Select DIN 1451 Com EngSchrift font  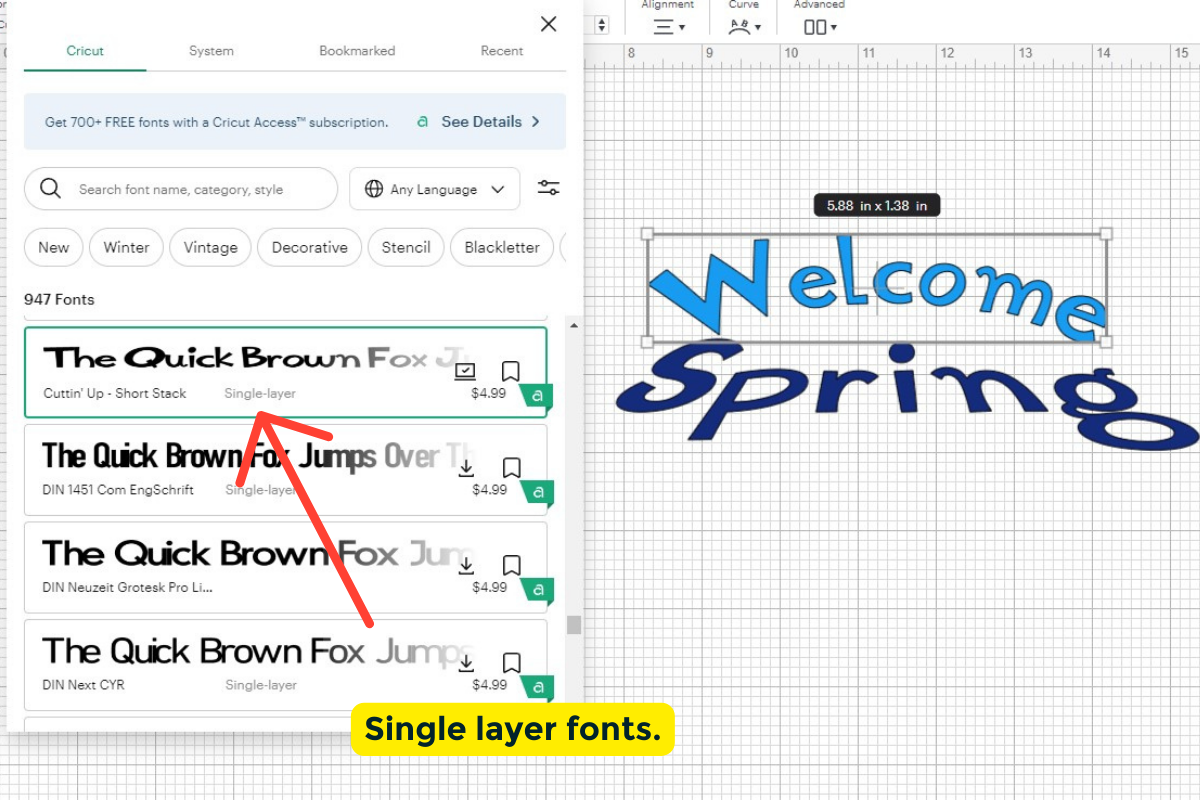tap(285, 470)
